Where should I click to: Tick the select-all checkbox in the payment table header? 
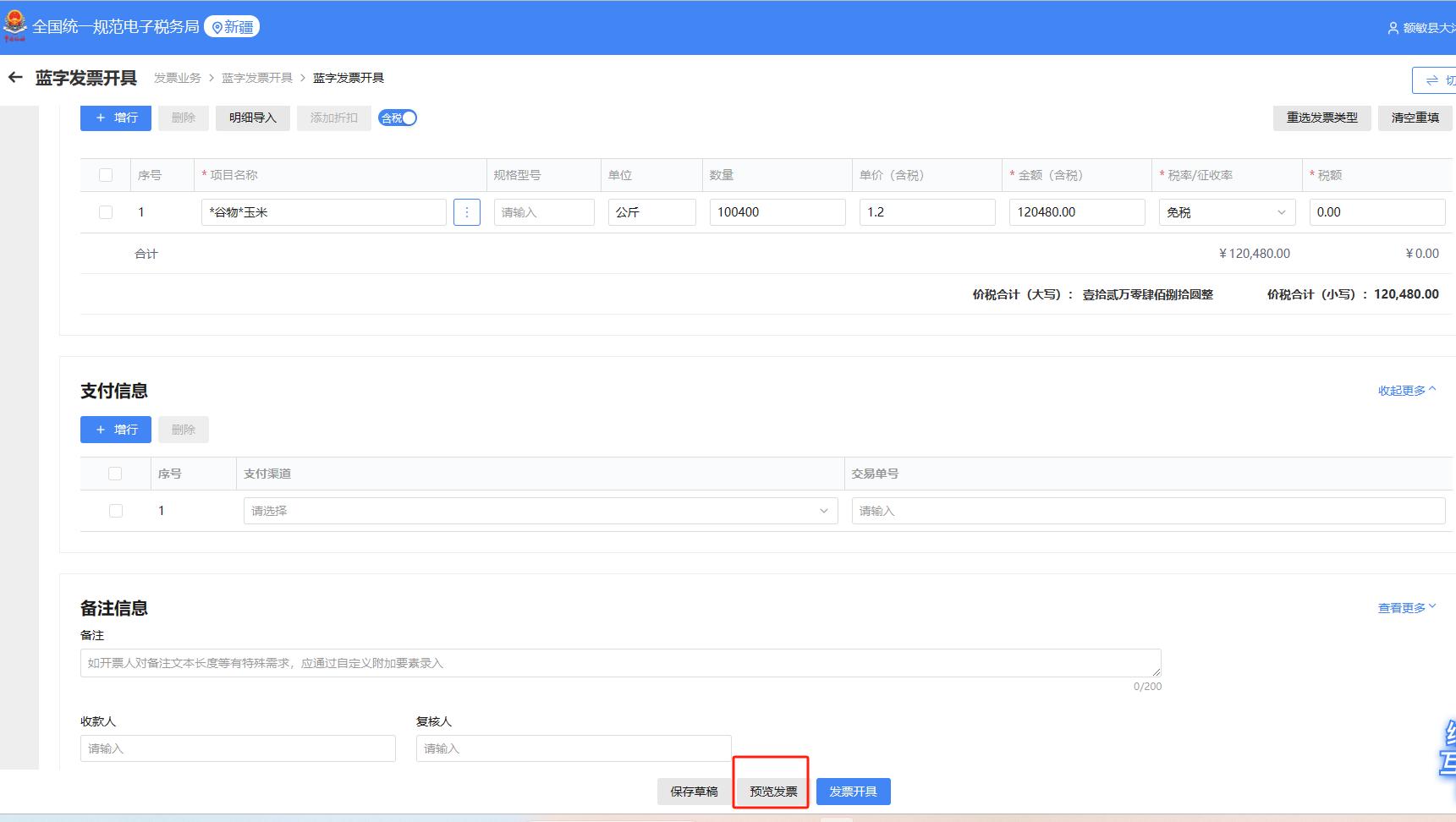tap(115, 474)
